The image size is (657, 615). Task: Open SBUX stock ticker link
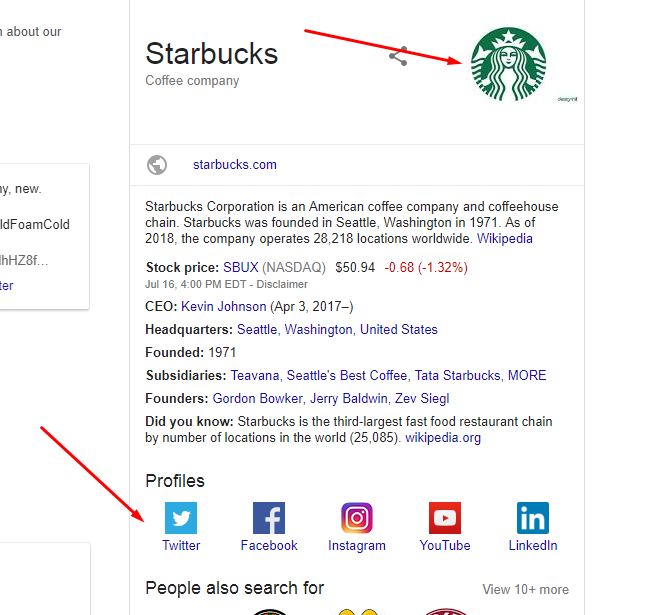tap(241, 267)
